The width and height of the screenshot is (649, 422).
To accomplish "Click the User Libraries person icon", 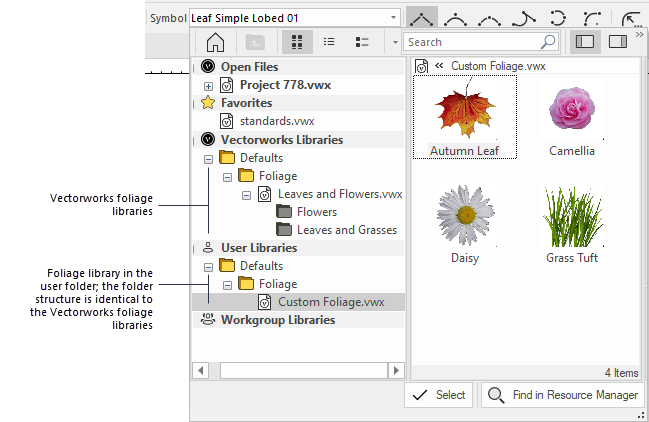I will click(208, 247).
